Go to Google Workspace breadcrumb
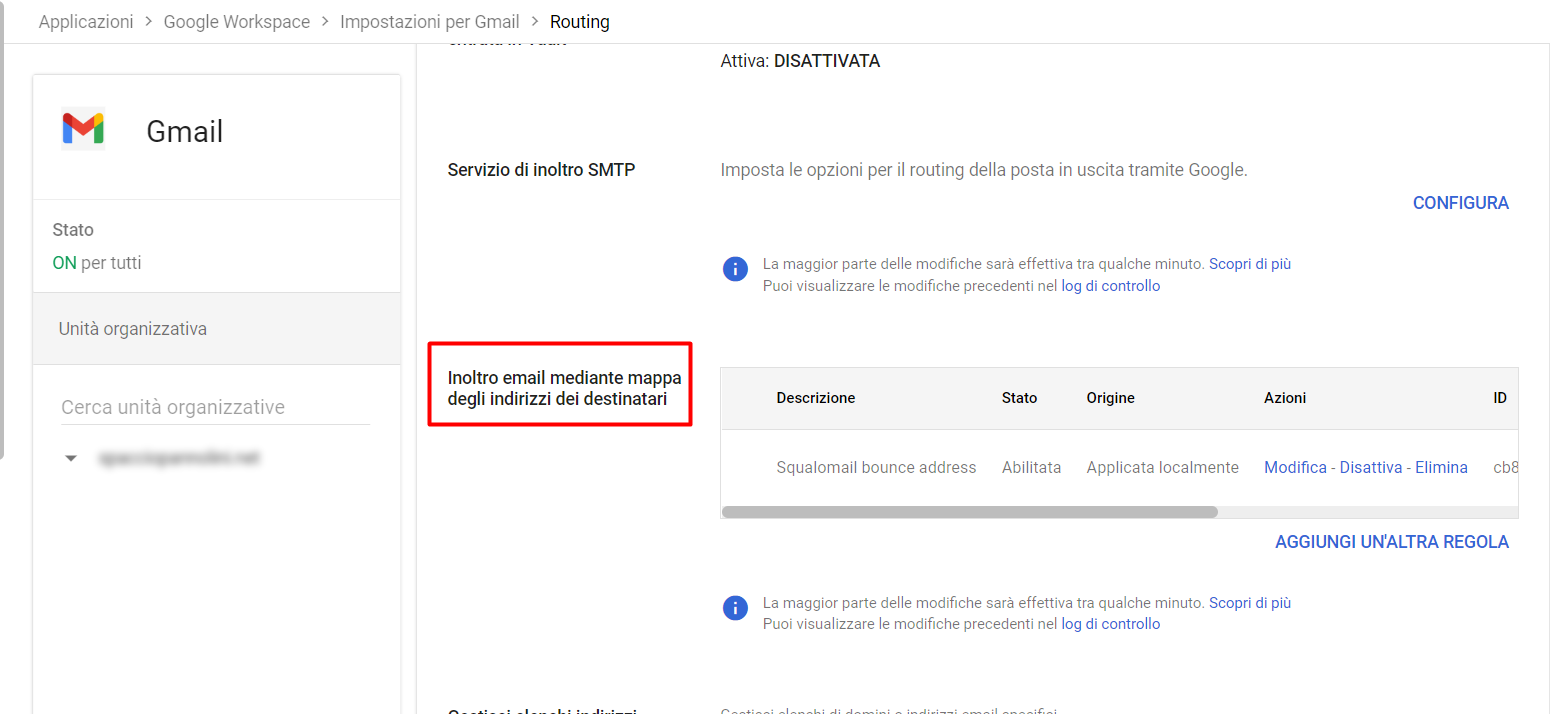 click(x=237, y=21)
